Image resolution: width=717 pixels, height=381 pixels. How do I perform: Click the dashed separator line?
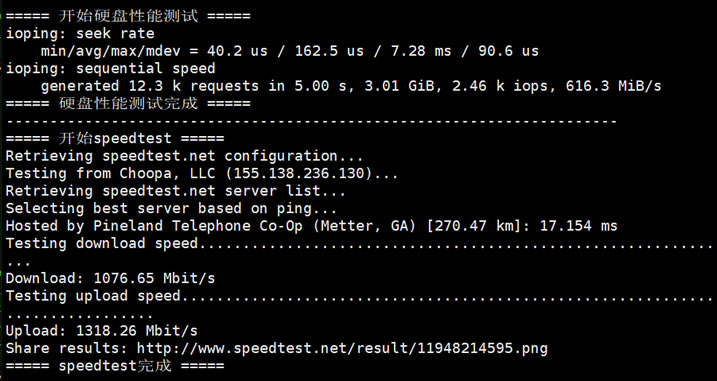click(x=311, y=122)
